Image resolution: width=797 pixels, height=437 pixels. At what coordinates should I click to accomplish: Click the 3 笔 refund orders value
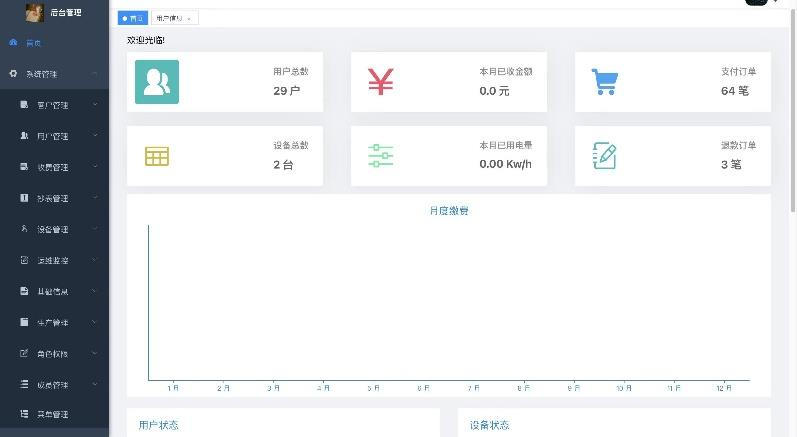731,165
